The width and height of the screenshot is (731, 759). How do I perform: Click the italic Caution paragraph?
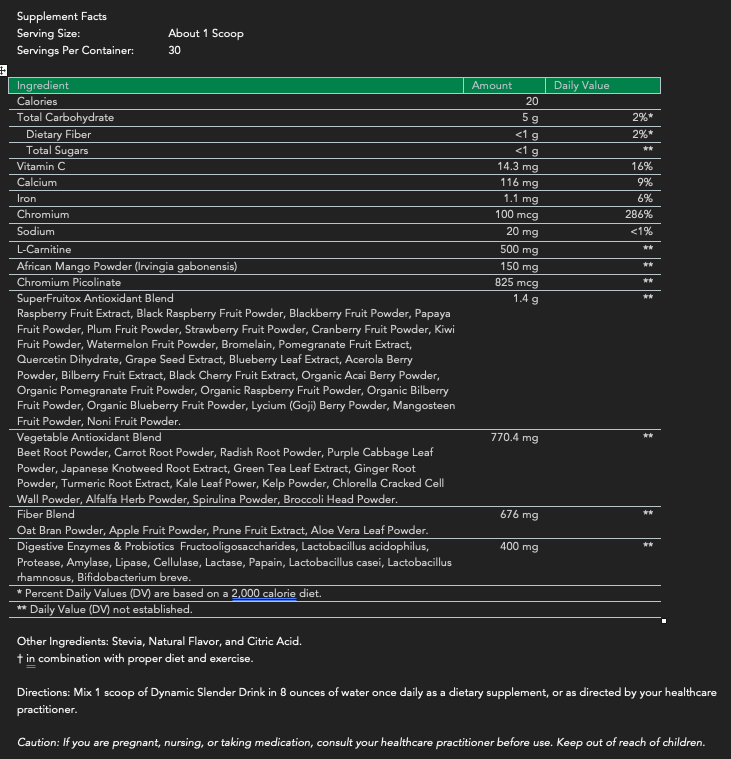tap(360, 743)
